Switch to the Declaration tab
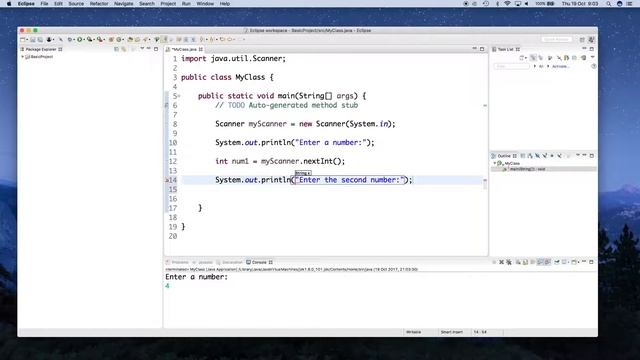 click(x=229, y=262)
